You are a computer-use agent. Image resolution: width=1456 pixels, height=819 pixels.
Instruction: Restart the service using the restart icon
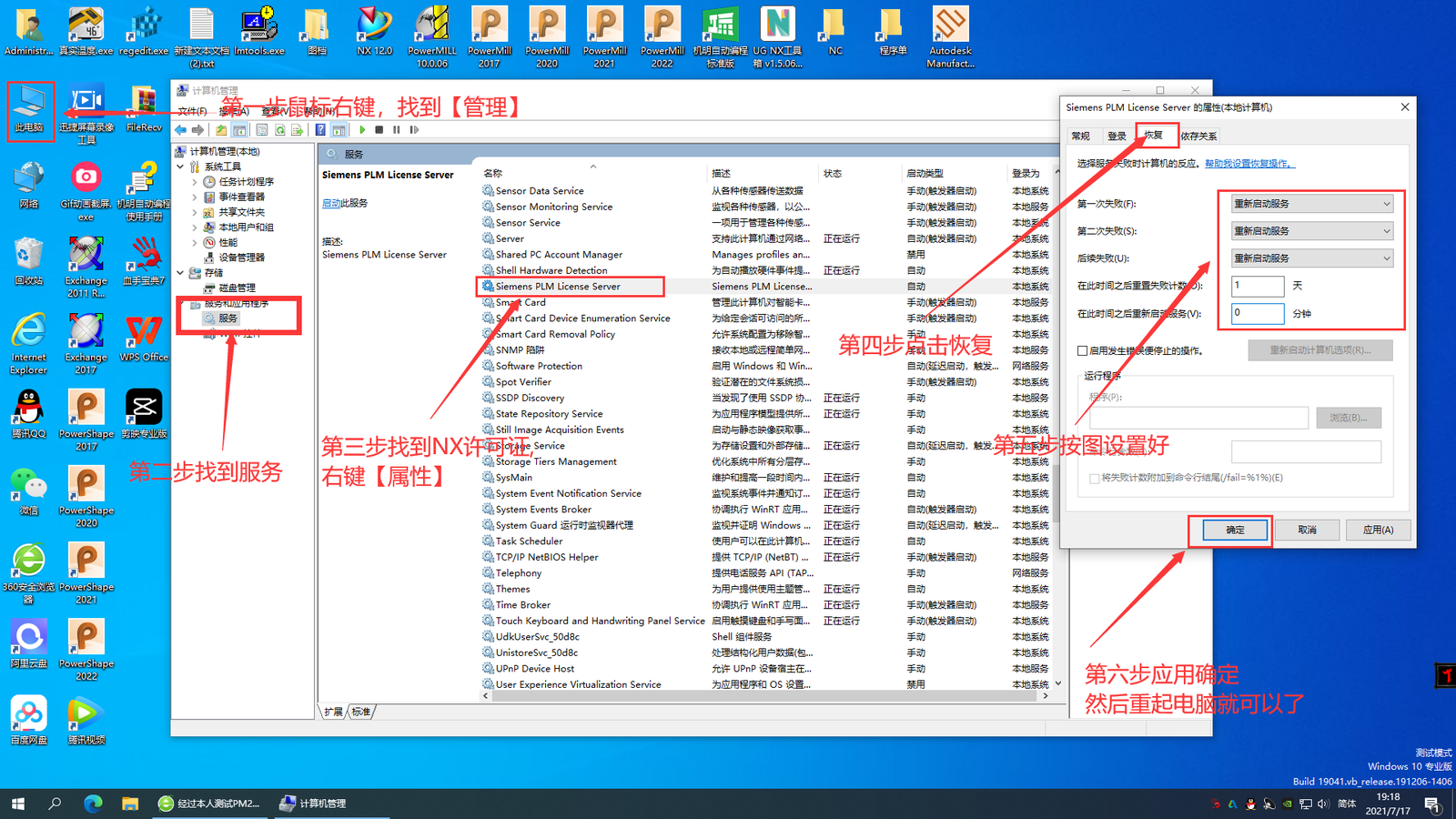[414, 130]
